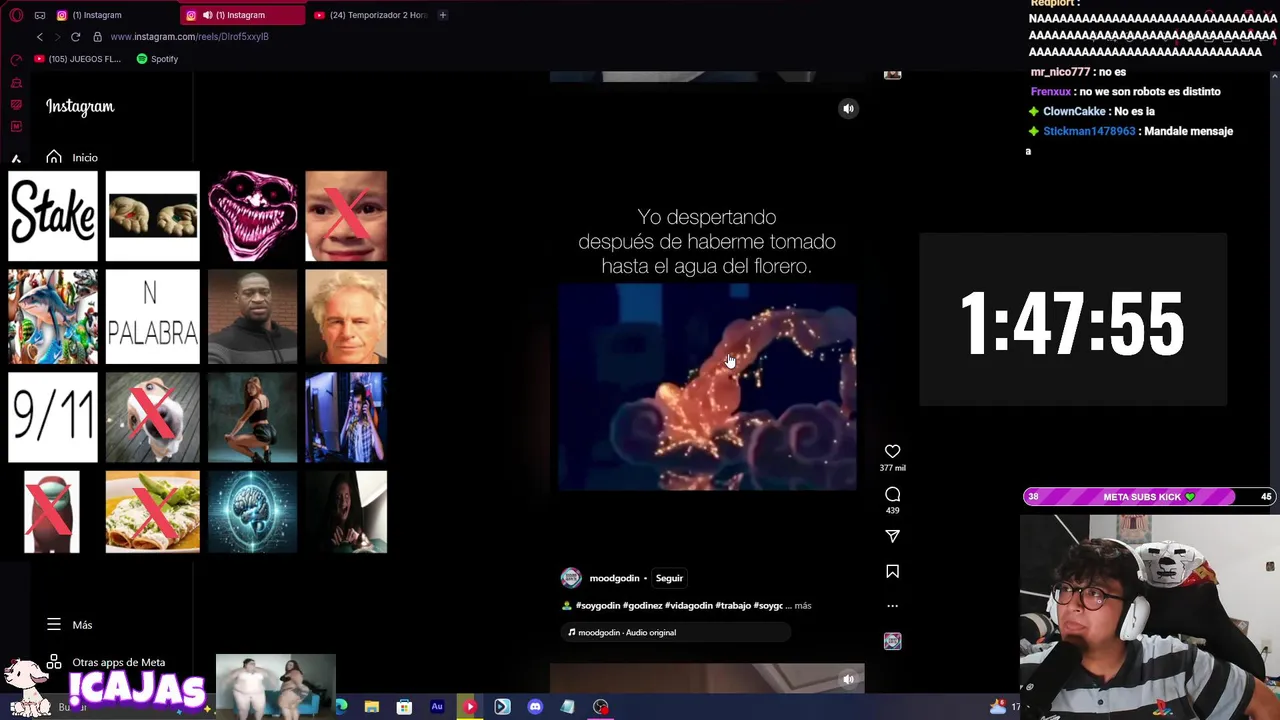Pause the playing reel video
This screenshot has width=1280, height=720.
707,387
